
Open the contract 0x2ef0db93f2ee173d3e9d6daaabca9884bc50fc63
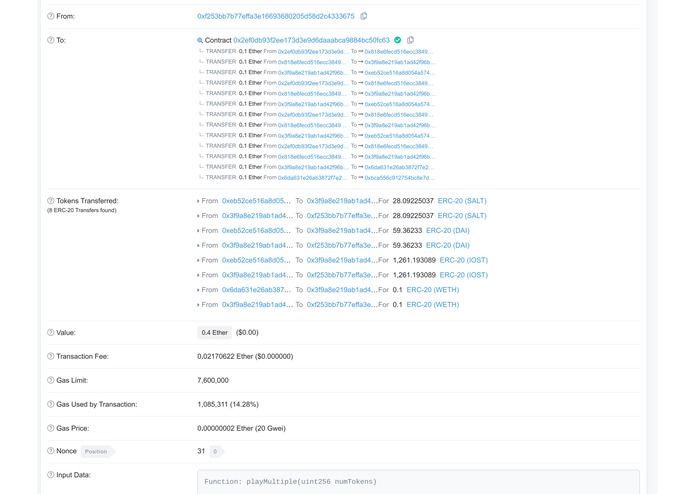tap(312, 40)
